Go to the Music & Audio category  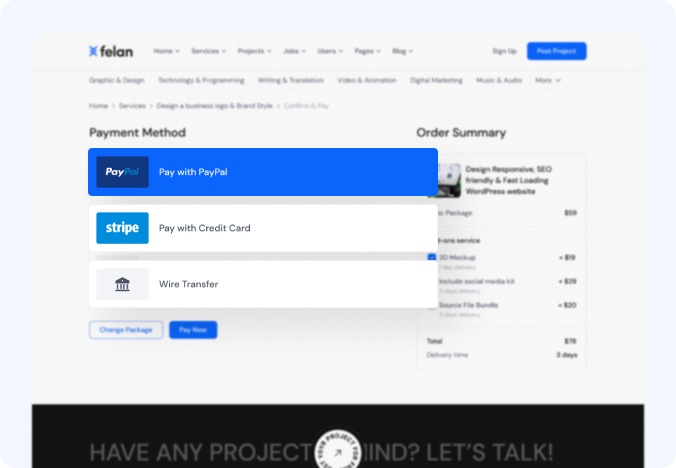(499, 80)
